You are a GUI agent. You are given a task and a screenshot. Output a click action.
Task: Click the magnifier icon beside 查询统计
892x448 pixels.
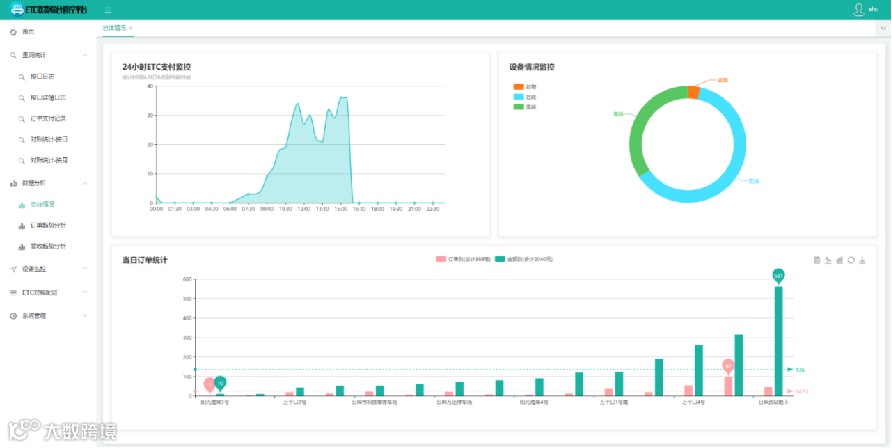click(14, 55)
